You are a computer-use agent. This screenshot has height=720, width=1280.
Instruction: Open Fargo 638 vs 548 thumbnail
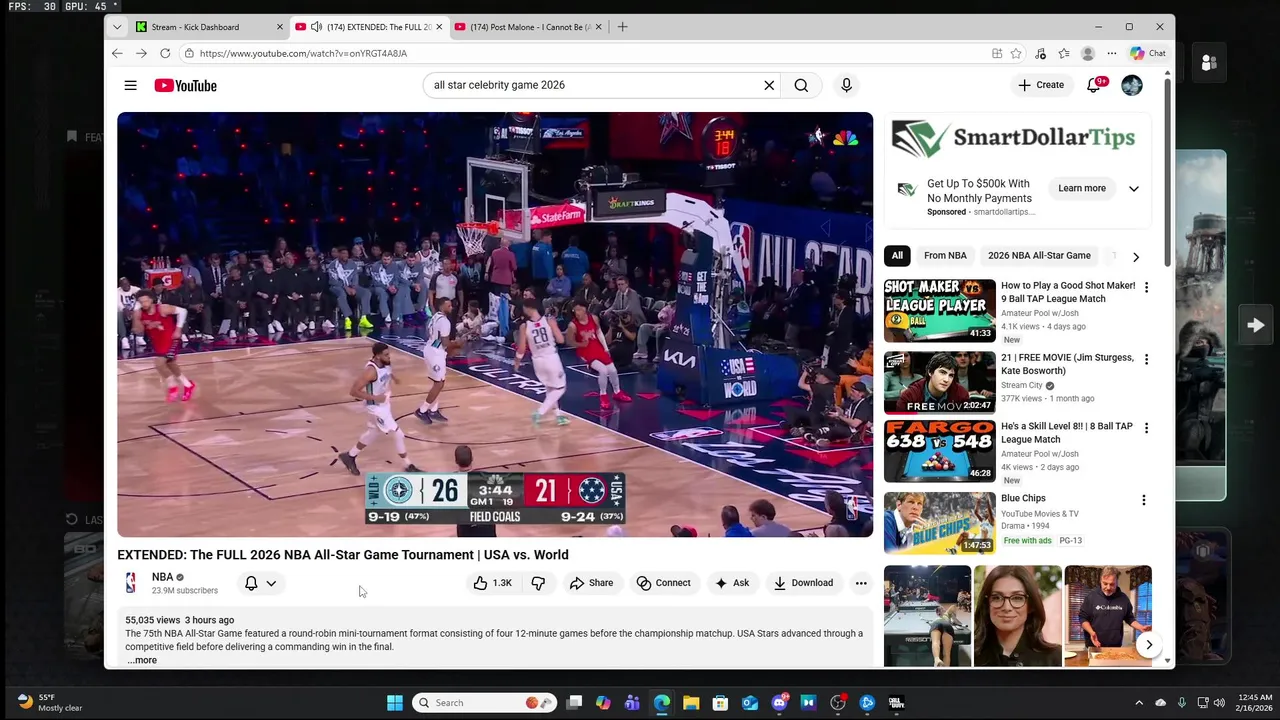(x=940, y=451)
